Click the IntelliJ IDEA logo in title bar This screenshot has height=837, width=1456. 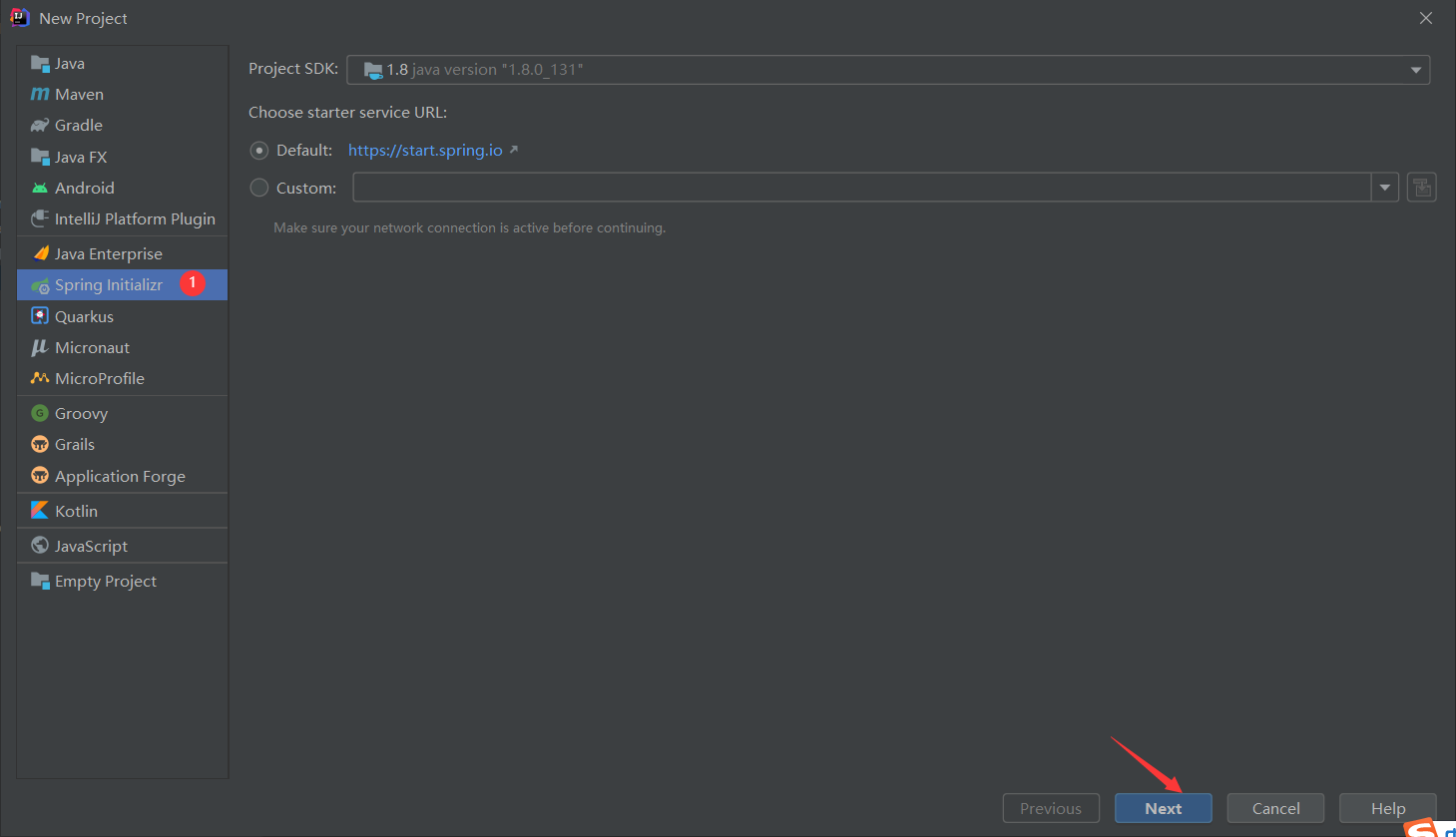tap(19, 18)
